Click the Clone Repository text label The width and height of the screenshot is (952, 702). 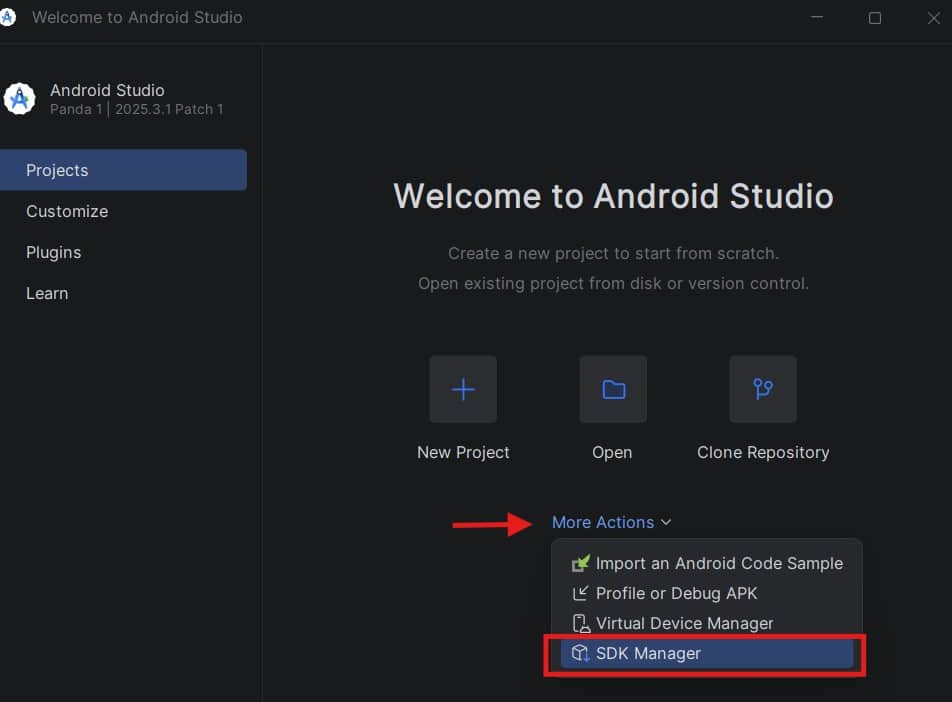[763, 452]
